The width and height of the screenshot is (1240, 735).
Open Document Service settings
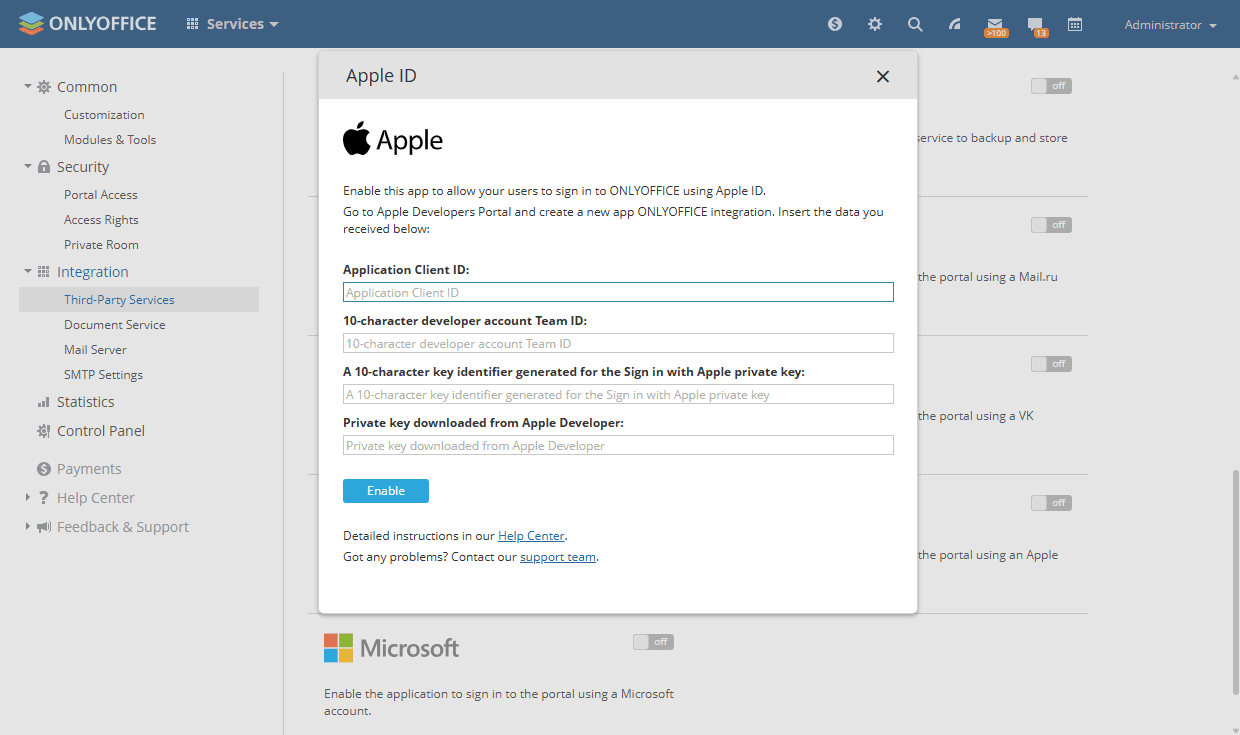click(115, 325)
